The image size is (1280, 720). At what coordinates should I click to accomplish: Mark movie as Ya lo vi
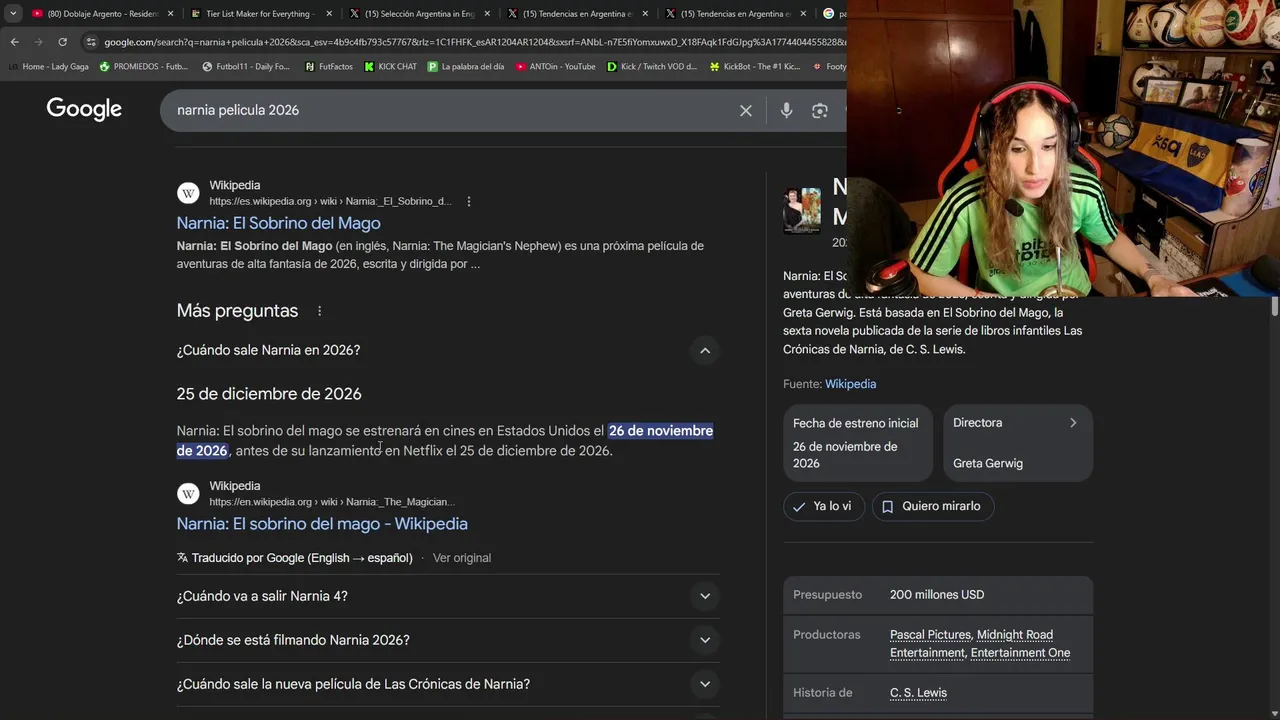(x=822, y=506)
